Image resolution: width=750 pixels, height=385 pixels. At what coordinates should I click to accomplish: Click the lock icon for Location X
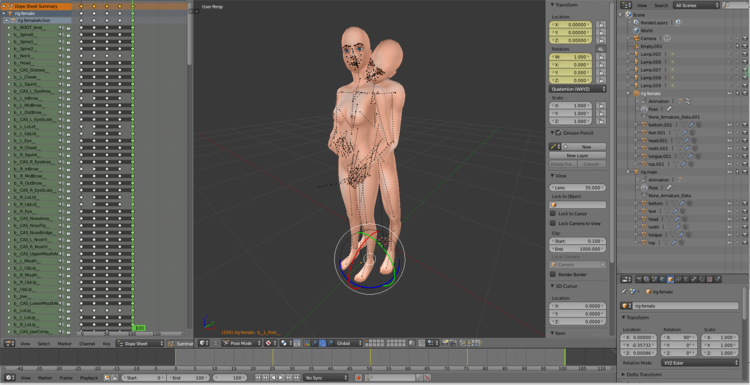coord(601,24)
